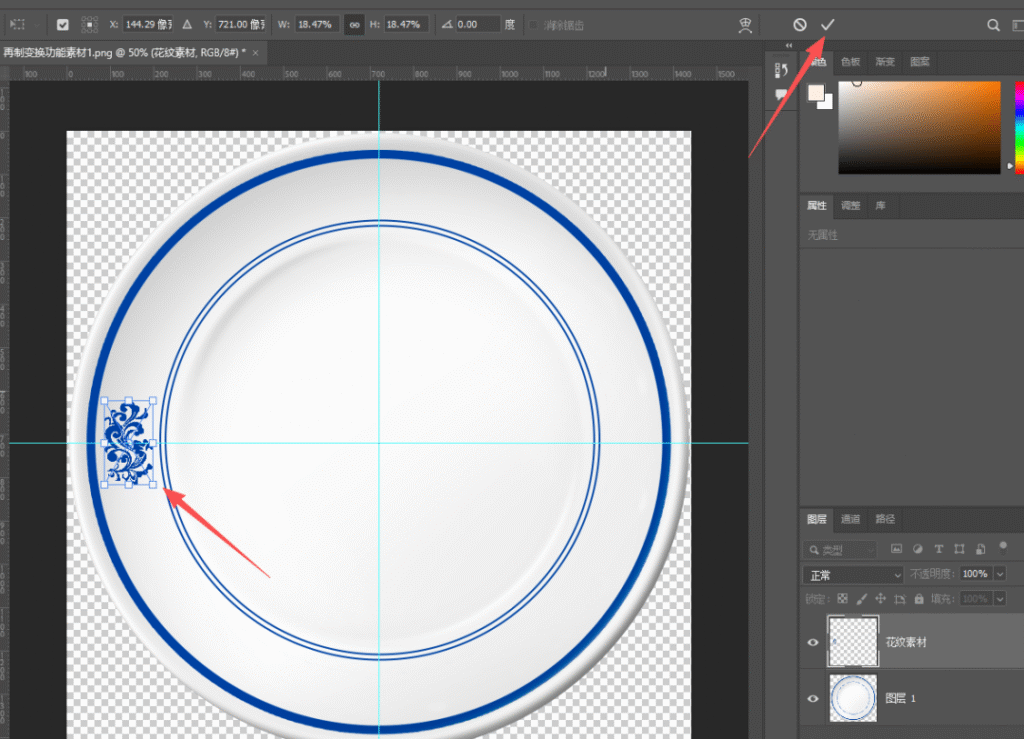Open the layer filter 类型 dropdown
1024x739 pixels.
(x=839, y=550)
